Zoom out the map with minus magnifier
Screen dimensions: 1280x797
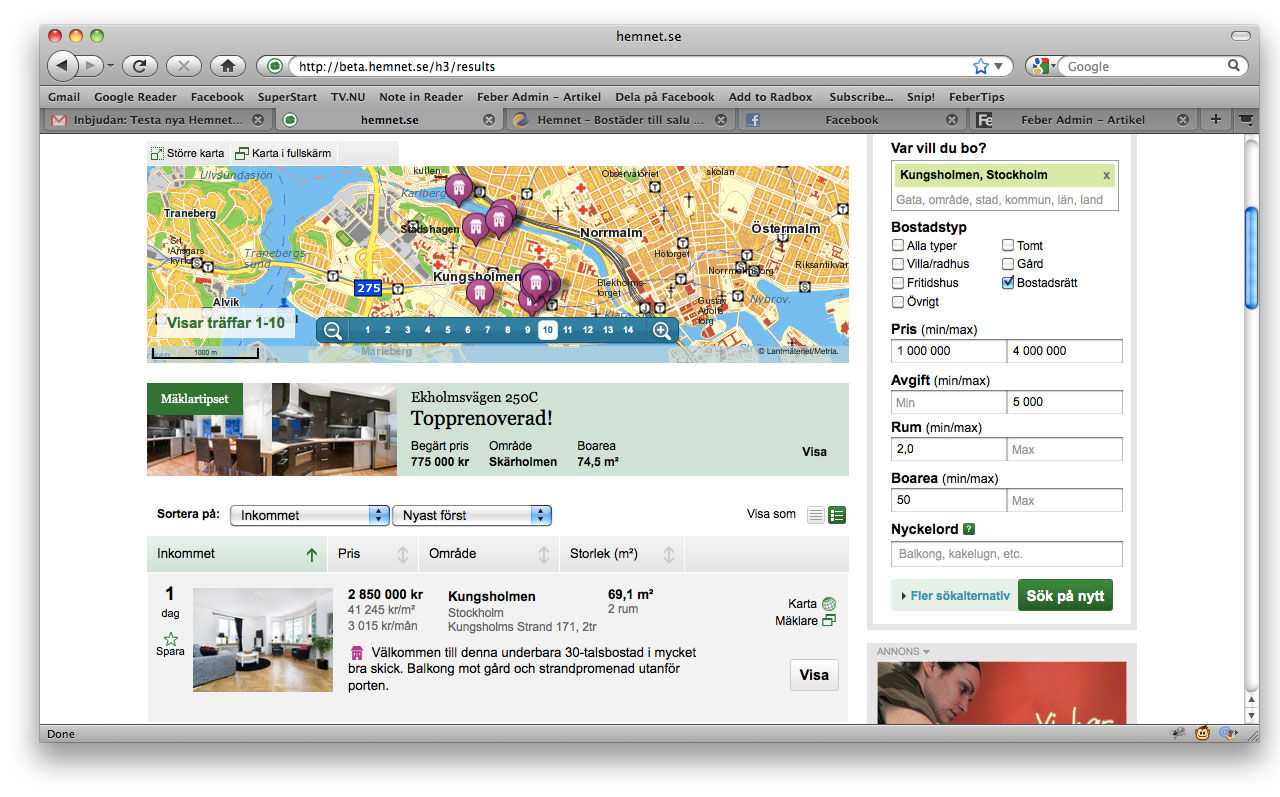[x=333, y=331]
